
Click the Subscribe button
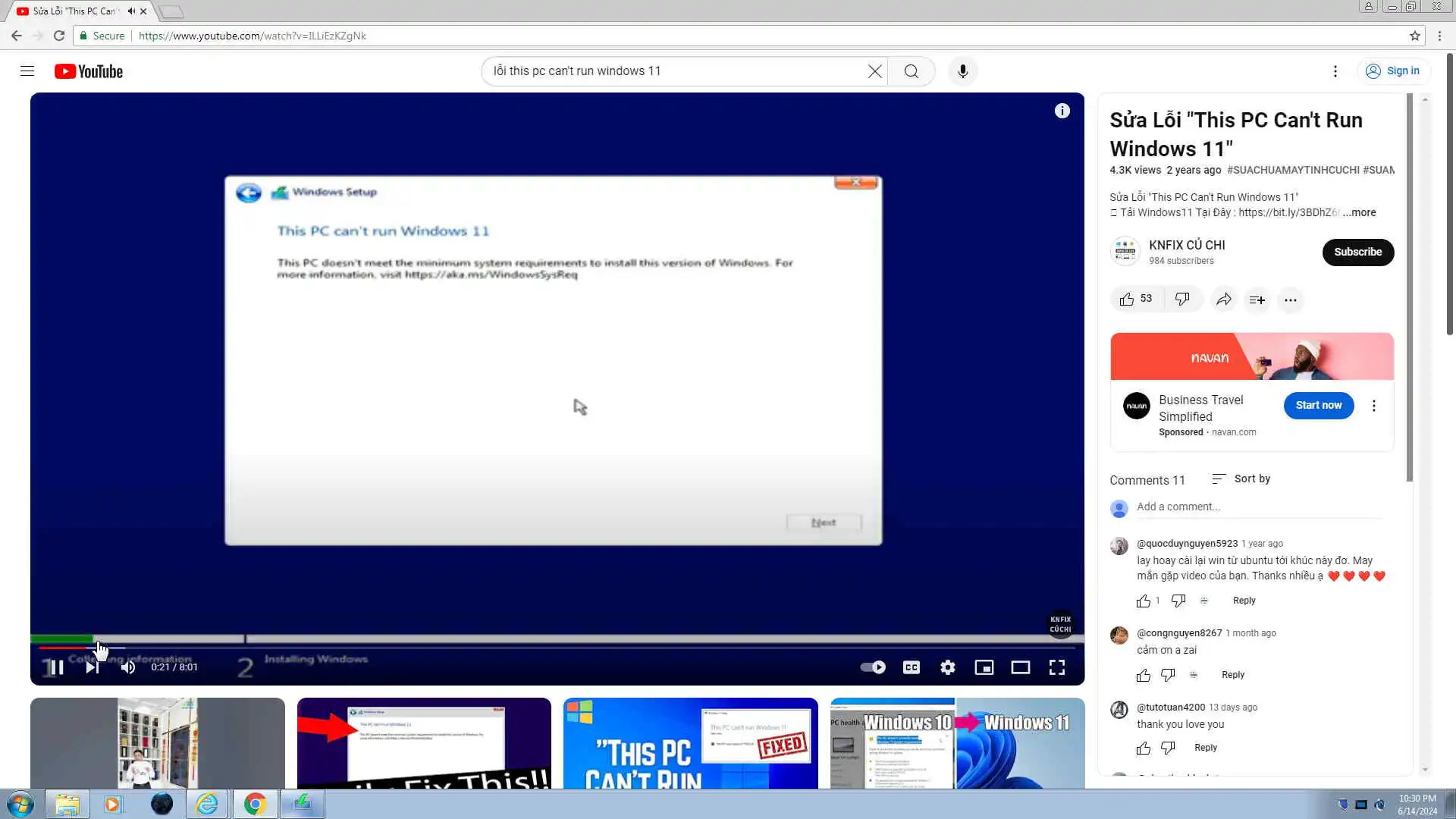1357,252
